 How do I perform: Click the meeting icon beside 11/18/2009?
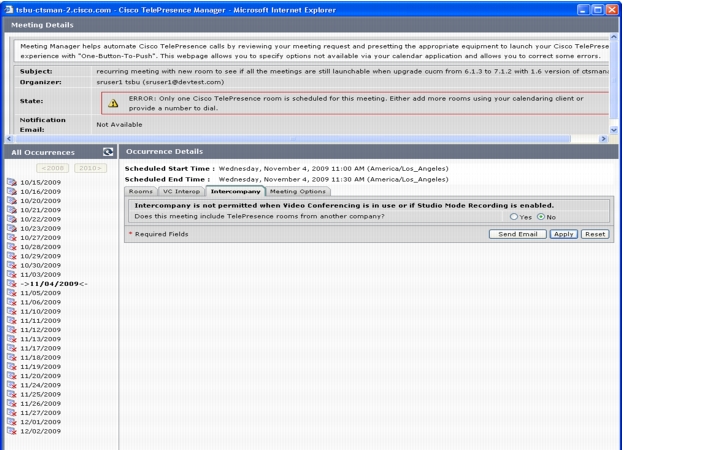coord(12,357)
